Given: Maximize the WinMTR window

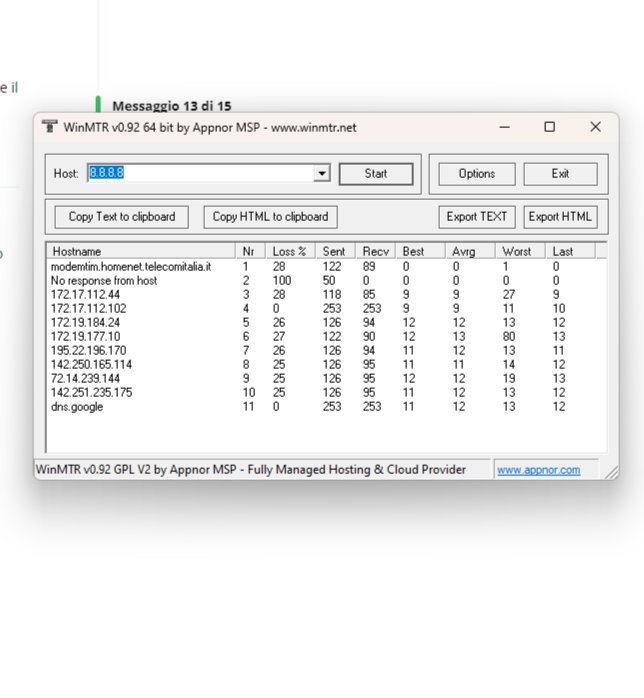Looking at the screenshot, I should pos(550,127).
